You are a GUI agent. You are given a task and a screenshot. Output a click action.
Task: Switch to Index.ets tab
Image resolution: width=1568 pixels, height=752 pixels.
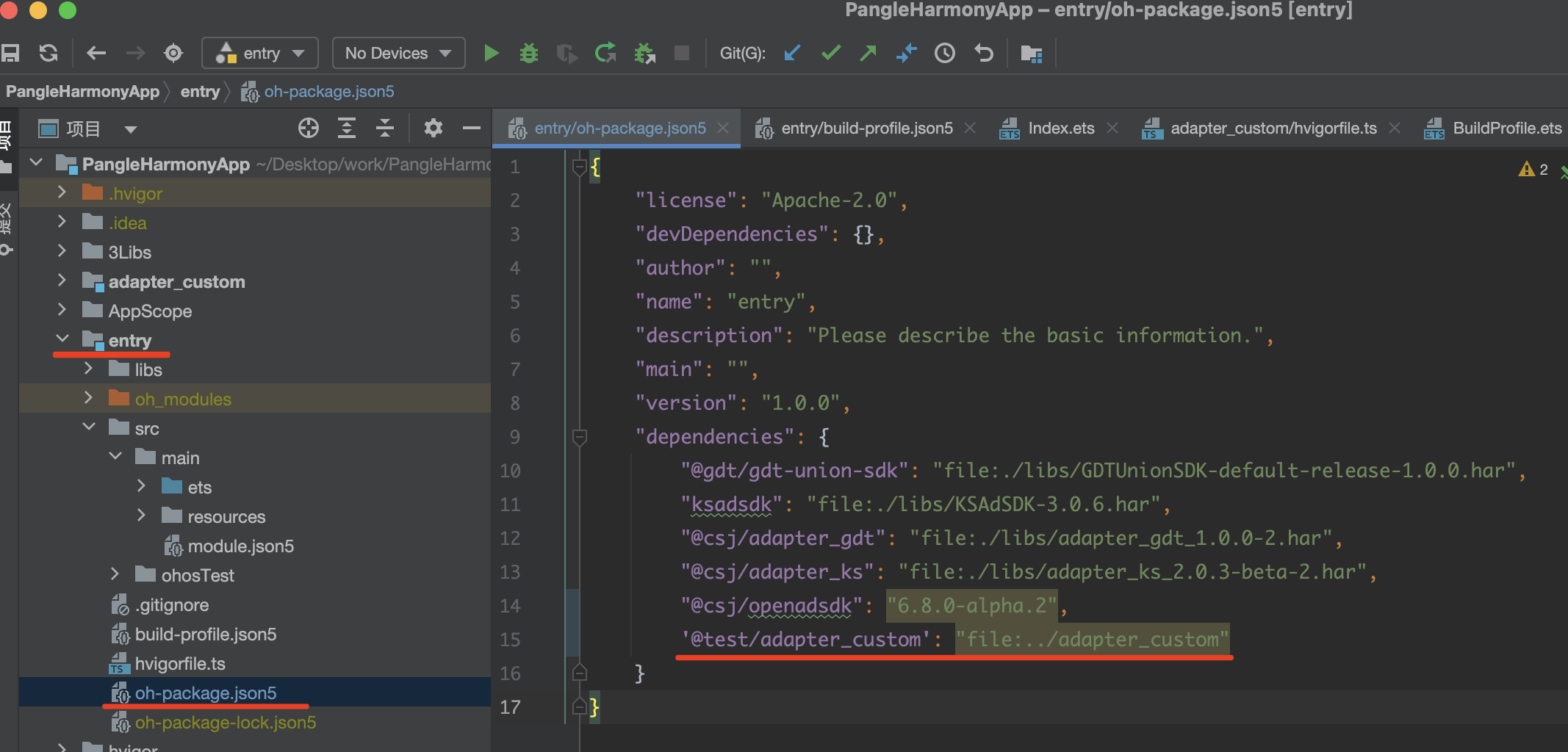tap(1060, 129)
